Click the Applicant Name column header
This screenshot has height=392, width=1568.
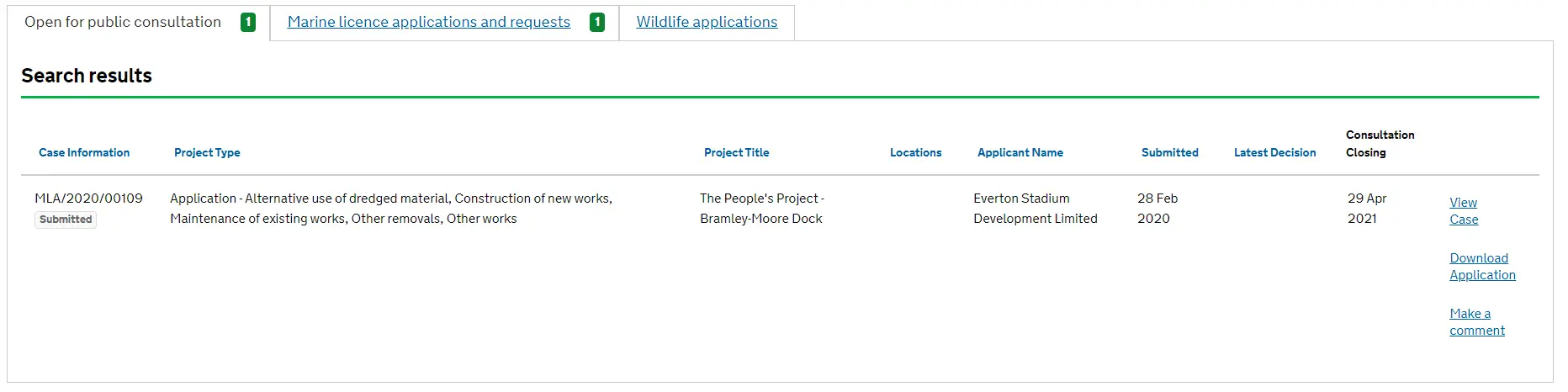click(1020, 153)
